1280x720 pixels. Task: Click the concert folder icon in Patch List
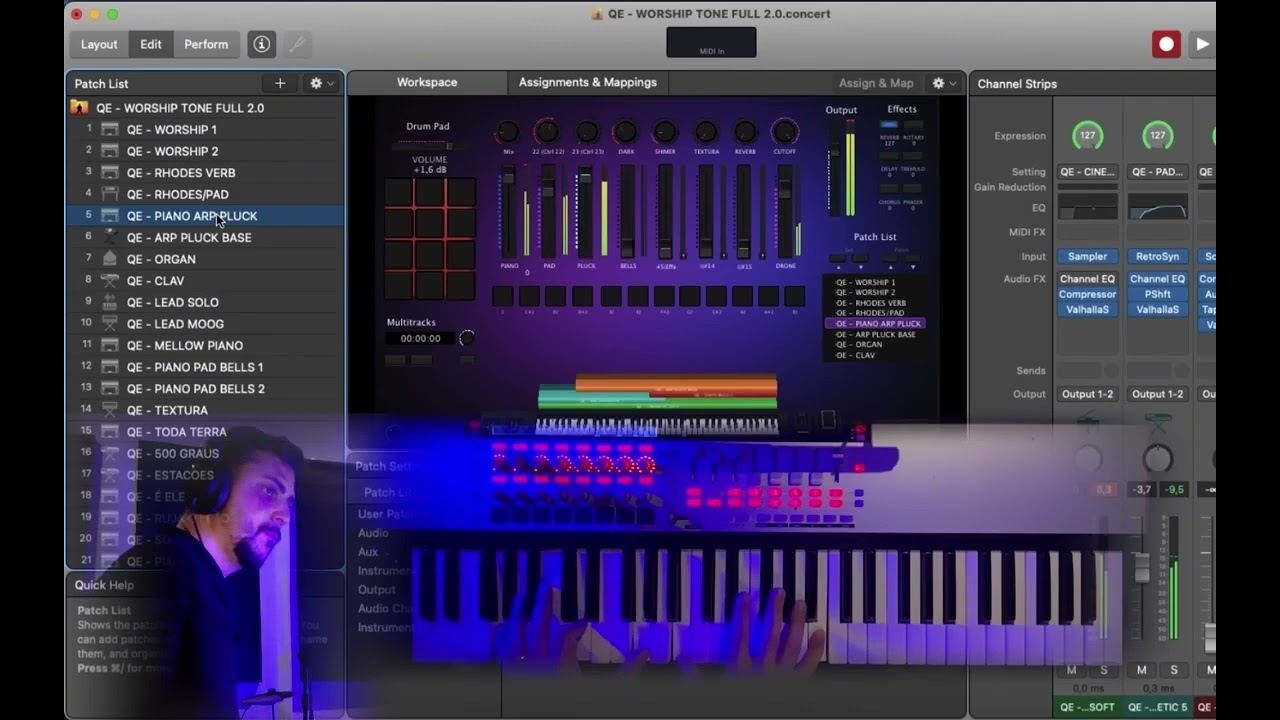[80, 108]
